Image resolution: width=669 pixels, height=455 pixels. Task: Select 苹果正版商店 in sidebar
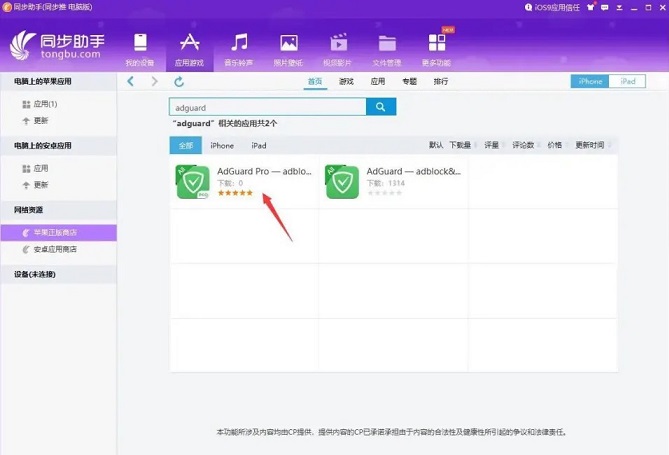click(x=58, y=233)
